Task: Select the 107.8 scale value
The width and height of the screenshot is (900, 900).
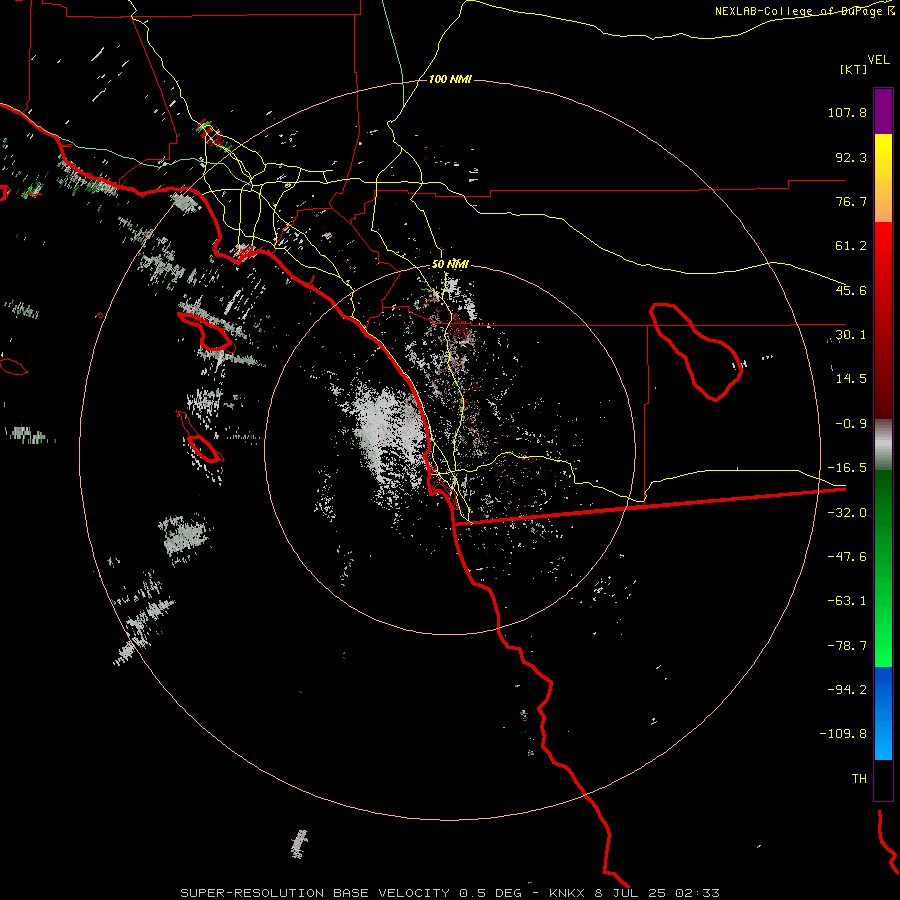Action: 847,112
